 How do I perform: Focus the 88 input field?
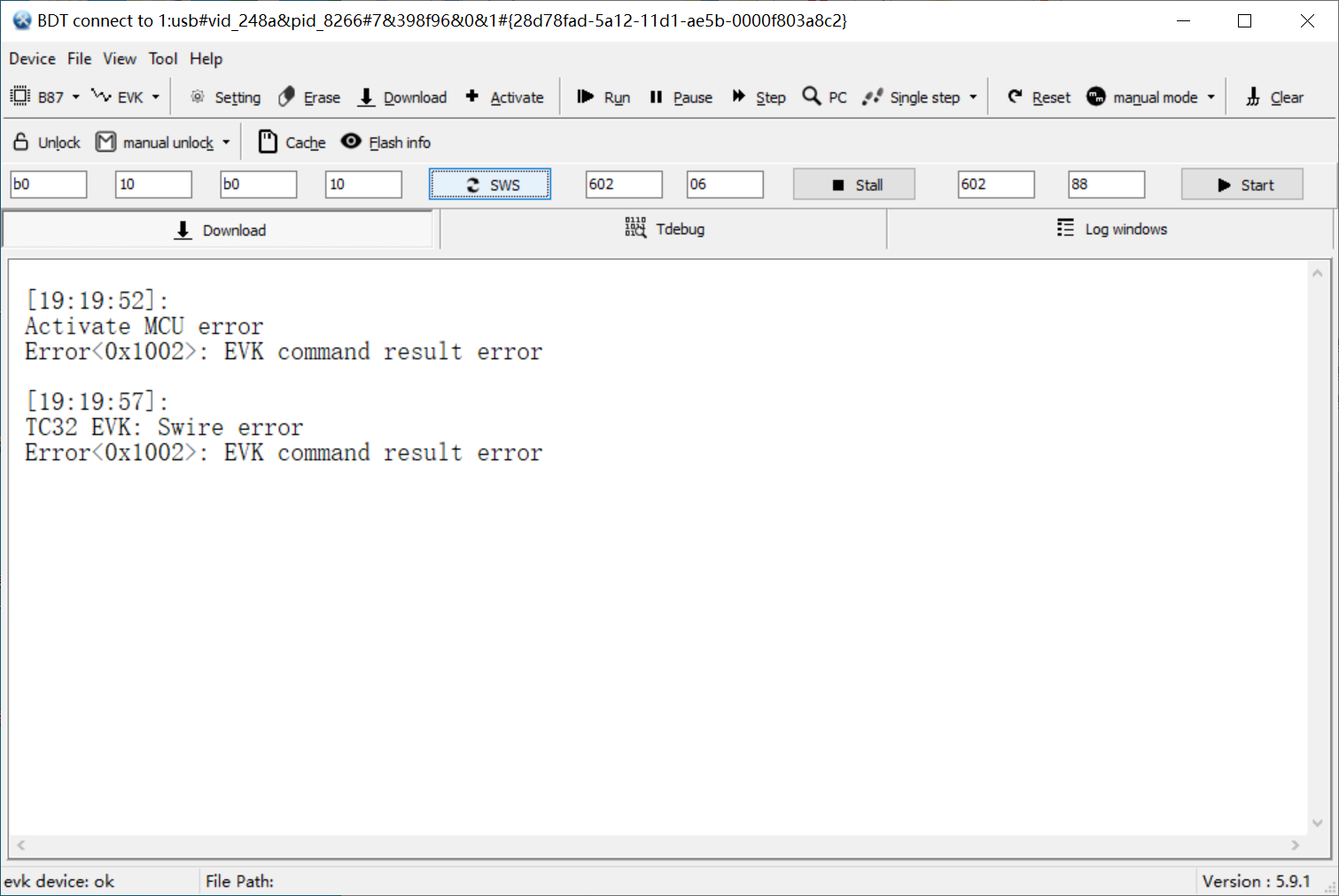pyautogui.click(x=1107, y=184)
